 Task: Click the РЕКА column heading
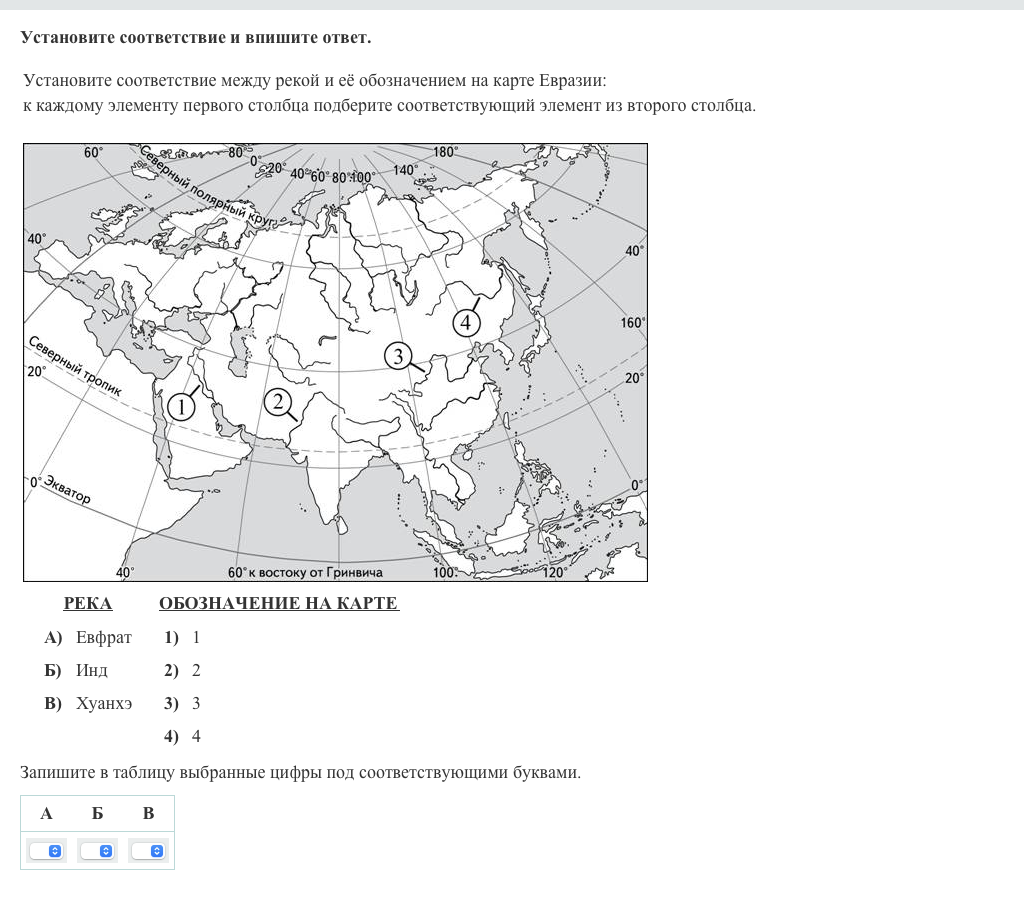(x=88, y=603)
